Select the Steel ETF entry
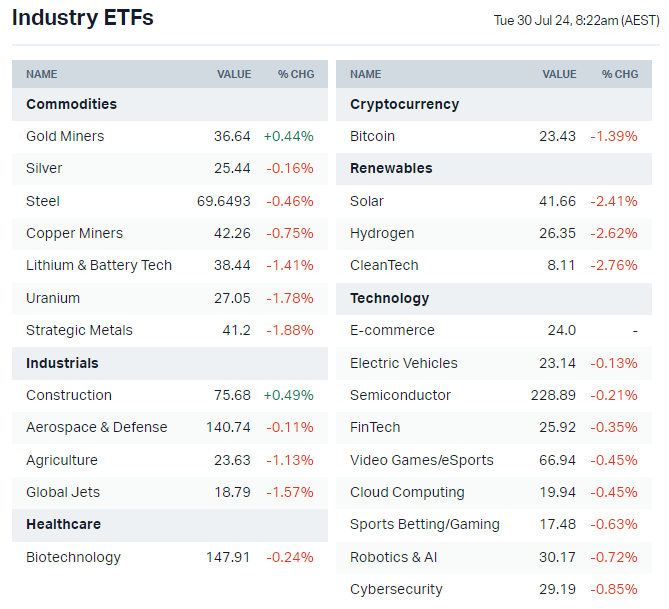 tap(43, 201)
